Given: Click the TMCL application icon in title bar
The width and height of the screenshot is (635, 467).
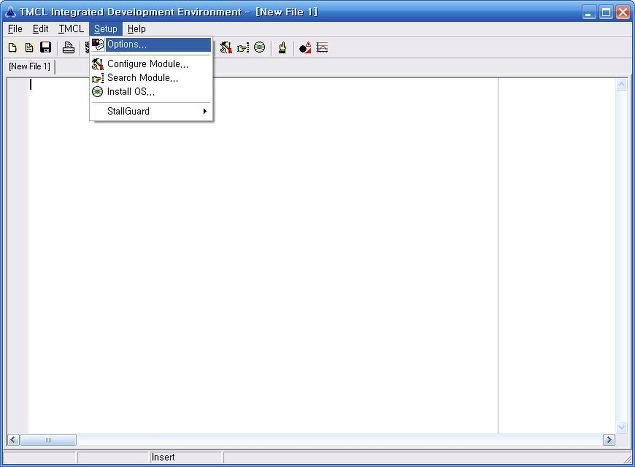Looking at the screenshot, I should tap(10, 12).
